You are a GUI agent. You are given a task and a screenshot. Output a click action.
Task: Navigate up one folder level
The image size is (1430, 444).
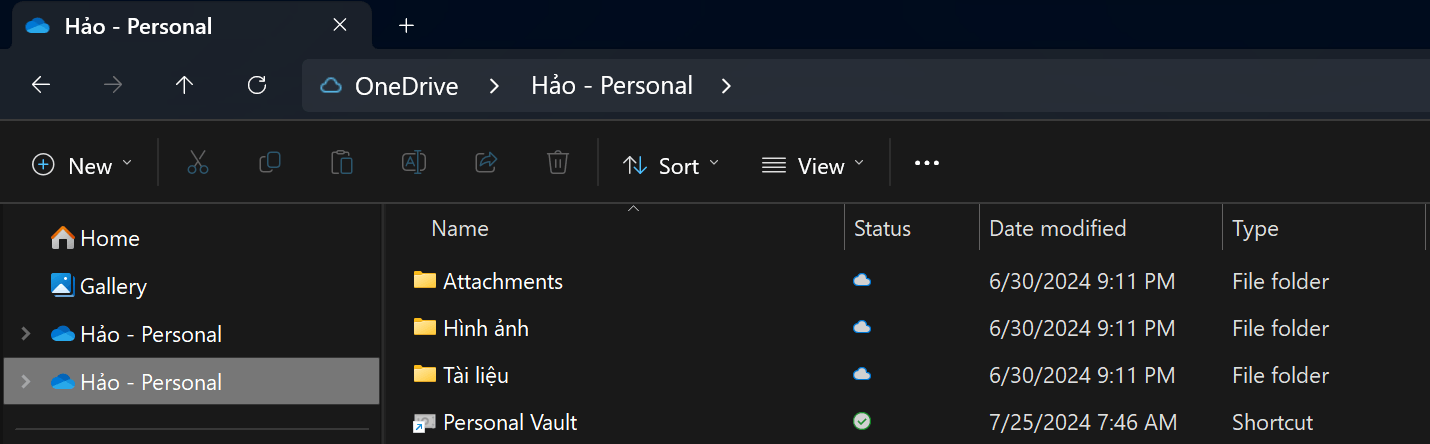click(x=184, y=85)
